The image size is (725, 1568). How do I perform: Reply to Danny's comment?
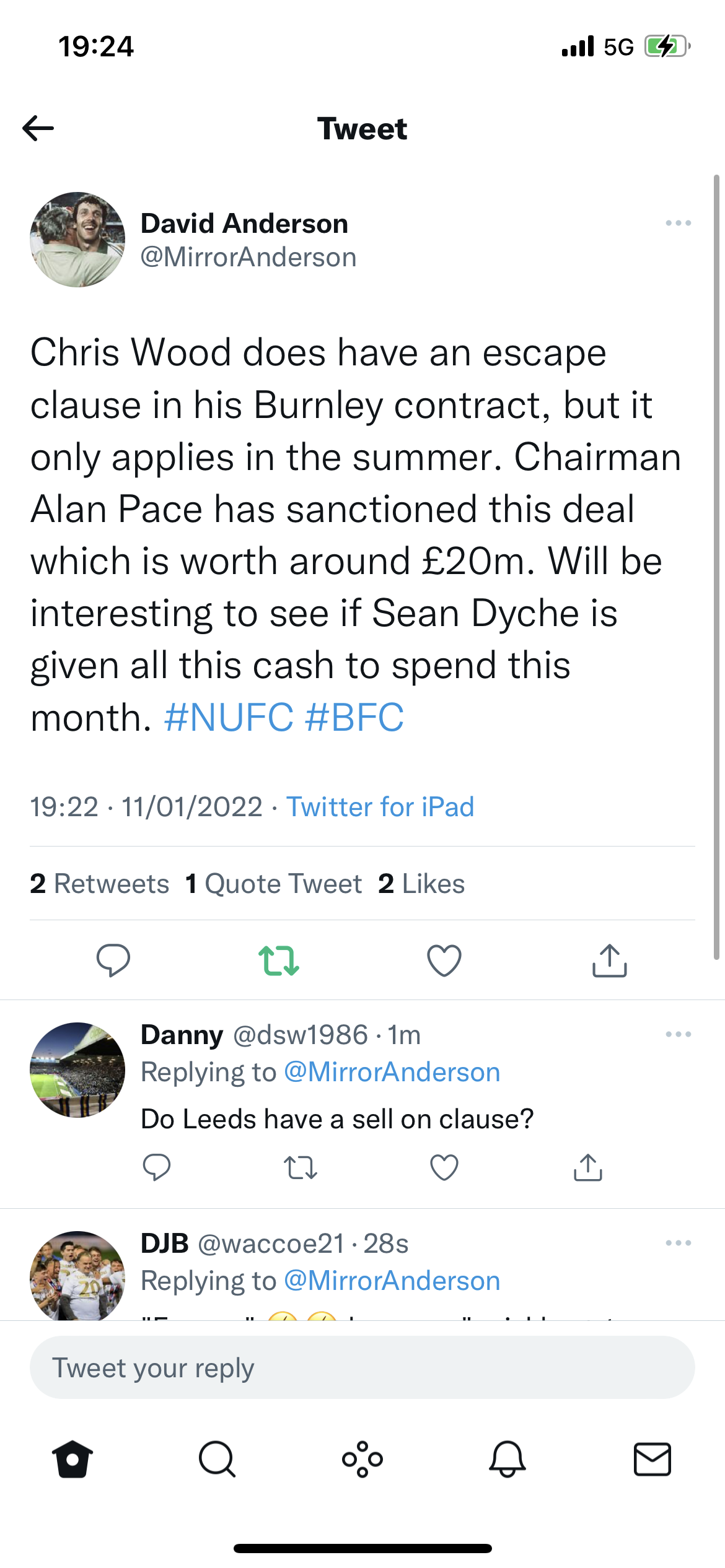(157, 1167)
